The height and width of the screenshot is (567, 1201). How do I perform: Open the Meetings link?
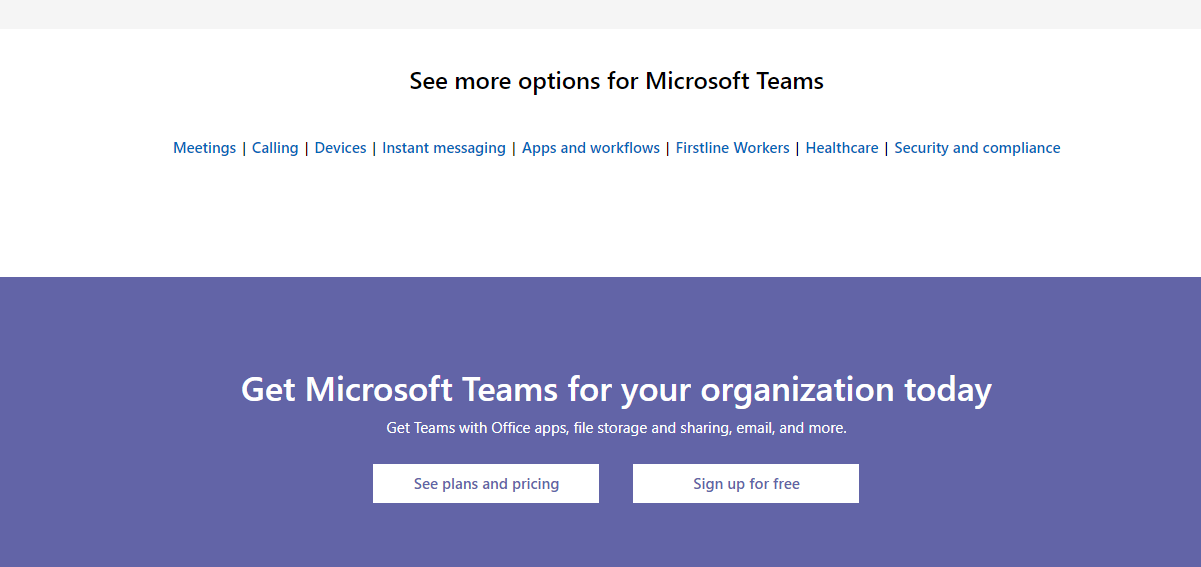coord(204,148)
